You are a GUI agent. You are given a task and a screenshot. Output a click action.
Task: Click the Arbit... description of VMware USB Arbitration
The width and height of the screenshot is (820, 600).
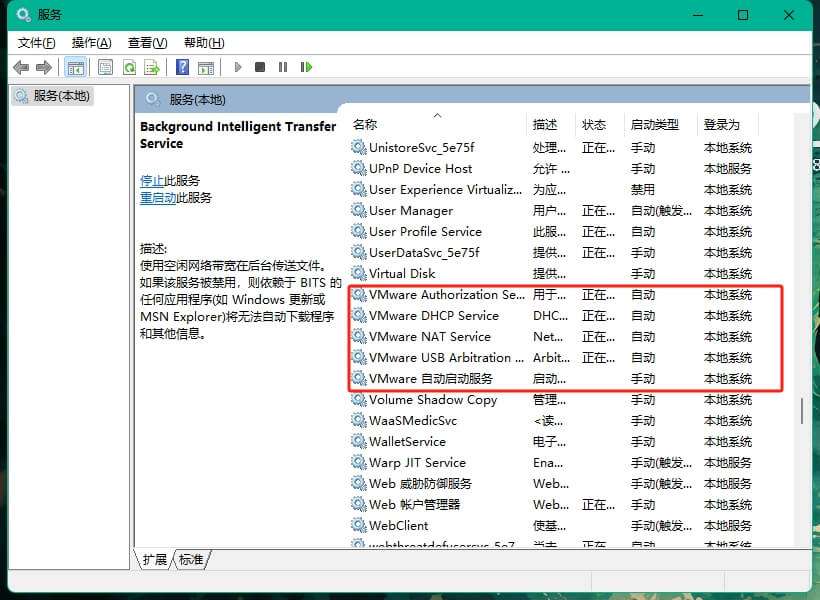pos(551,357)
